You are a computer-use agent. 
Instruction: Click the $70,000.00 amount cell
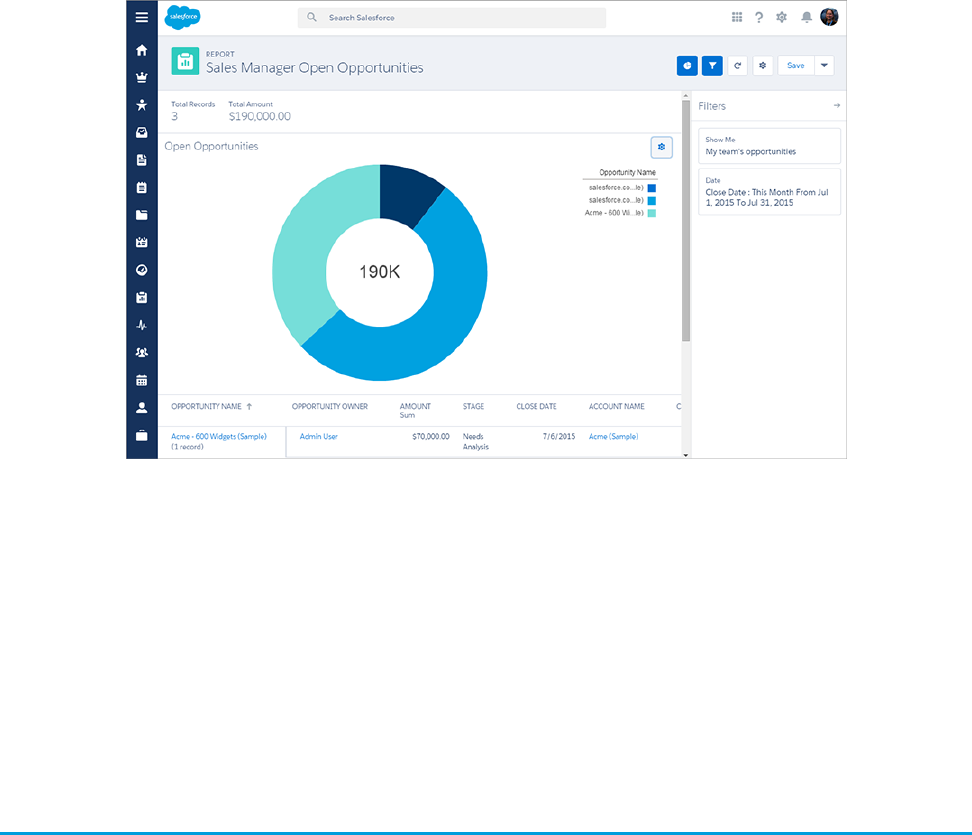tap(431, 436)
